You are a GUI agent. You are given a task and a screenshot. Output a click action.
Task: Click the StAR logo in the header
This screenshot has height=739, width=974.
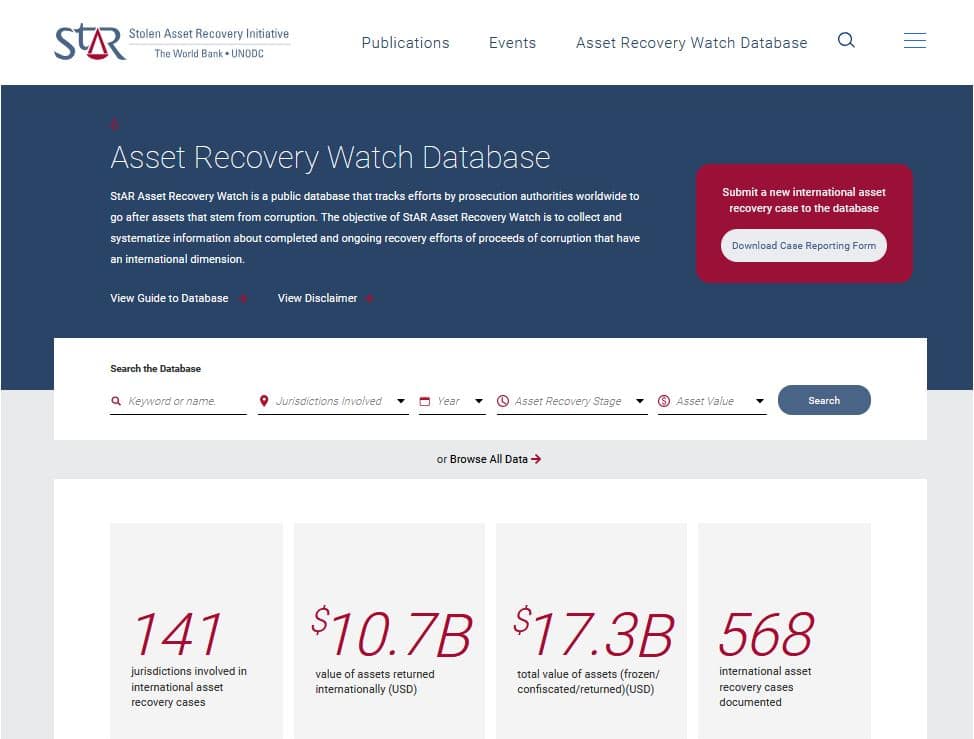[x=90, y=42]
